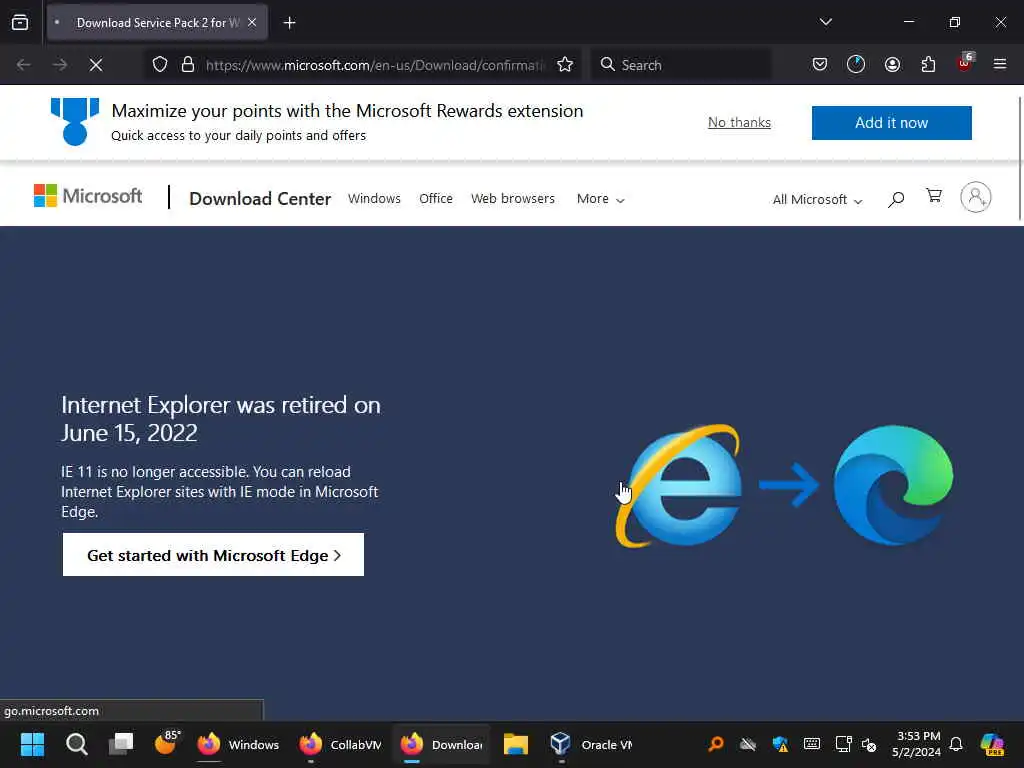
Task: Select the Web browsers navigation item
Action: [513, 199]
